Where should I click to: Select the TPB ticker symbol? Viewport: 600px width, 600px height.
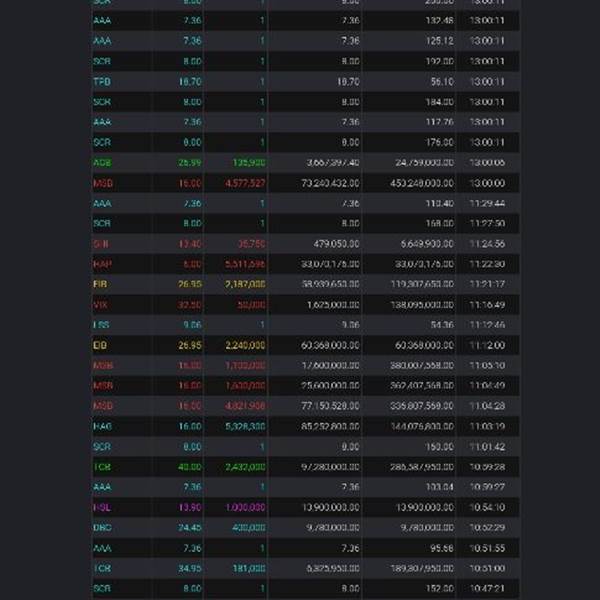click(x=102, y=82)
